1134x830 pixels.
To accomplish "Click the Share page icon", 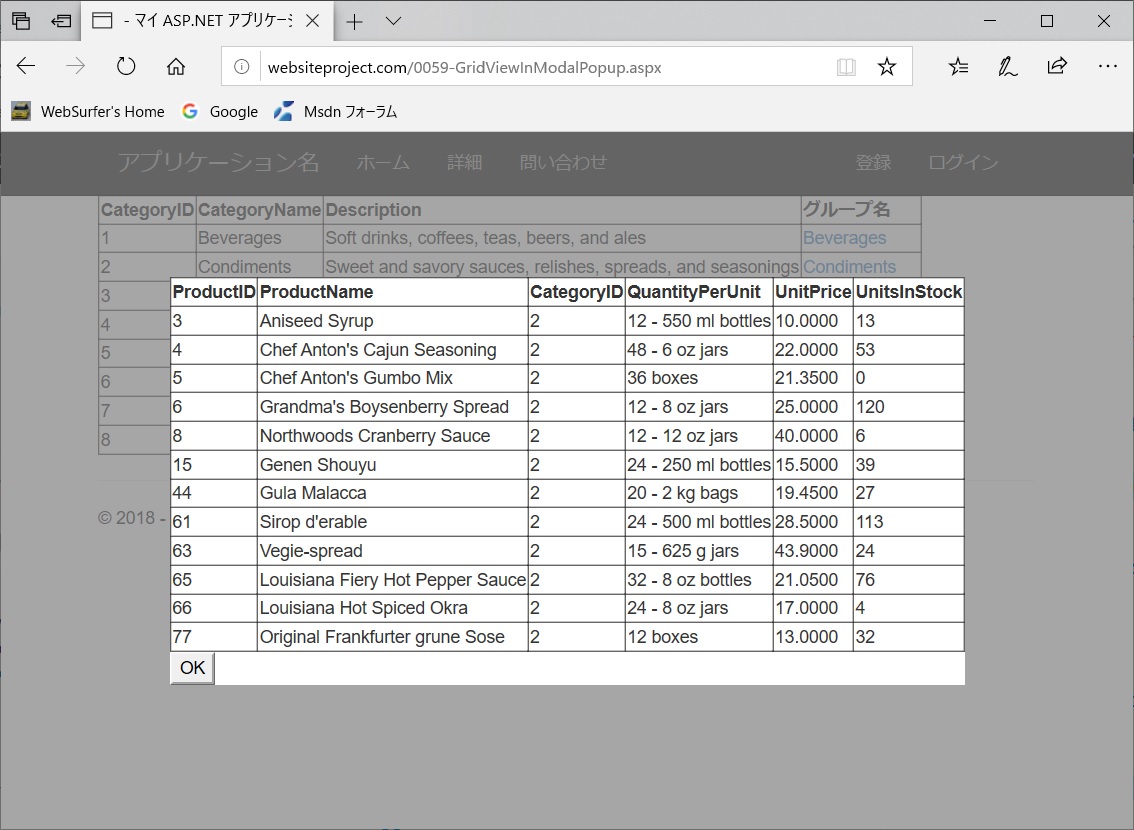I will [x=1057, y=67].
